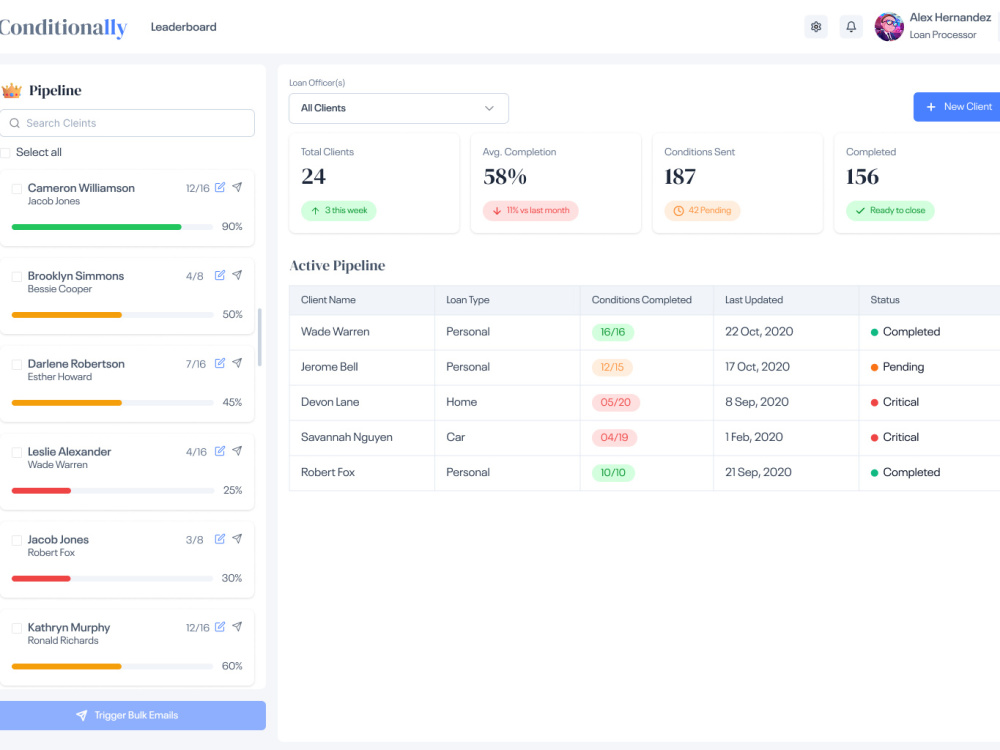Check Brooklyn Simmons's checkbox
The height and width of the screenshot is (750, 1000).
tap(17, 277)
